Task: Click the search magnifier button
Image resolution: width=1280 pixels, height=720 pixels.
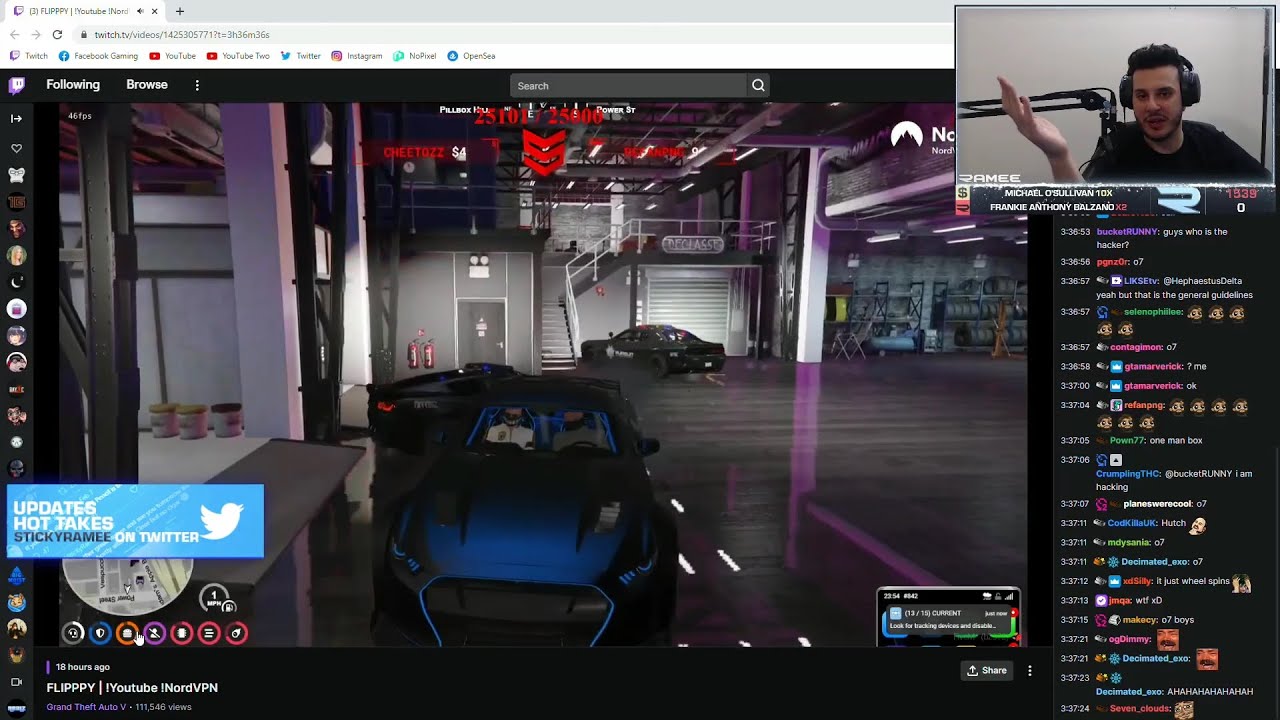Action: 758,85
